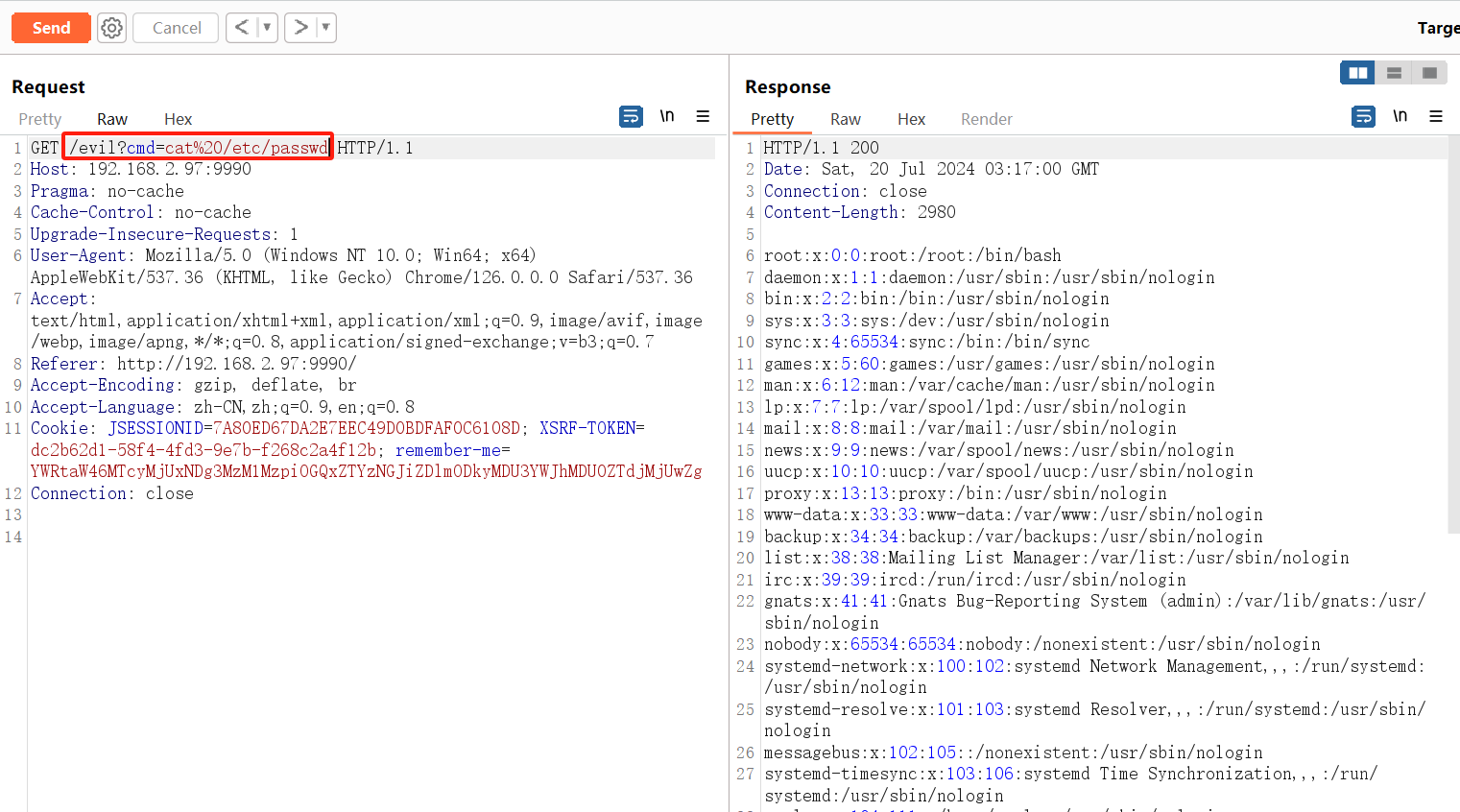Toggle word wrap in the Response editor
The height and width of the screenshot is (812, 1460).
(1363, 116)
